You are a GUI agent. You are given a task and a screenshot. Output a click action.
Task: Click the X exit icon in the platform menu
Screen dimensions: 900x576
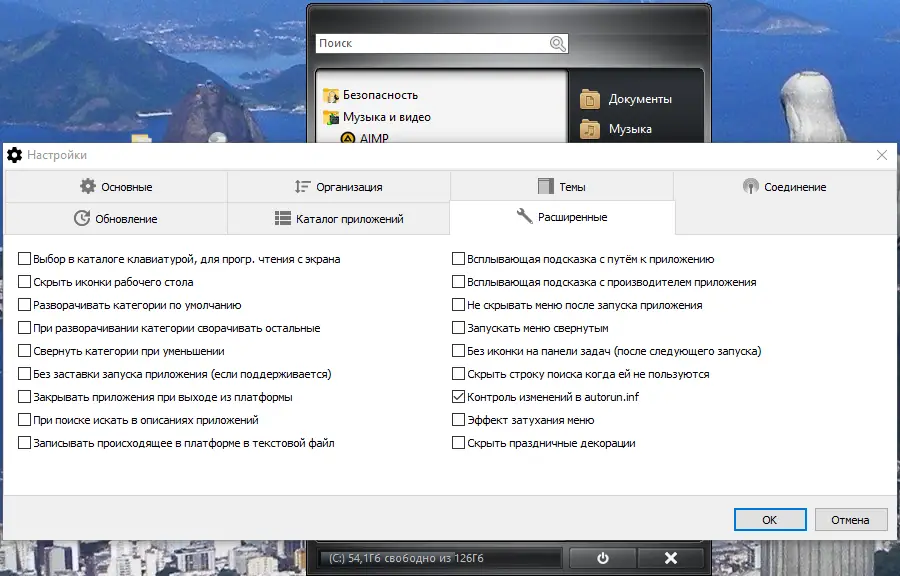[670, 558]
